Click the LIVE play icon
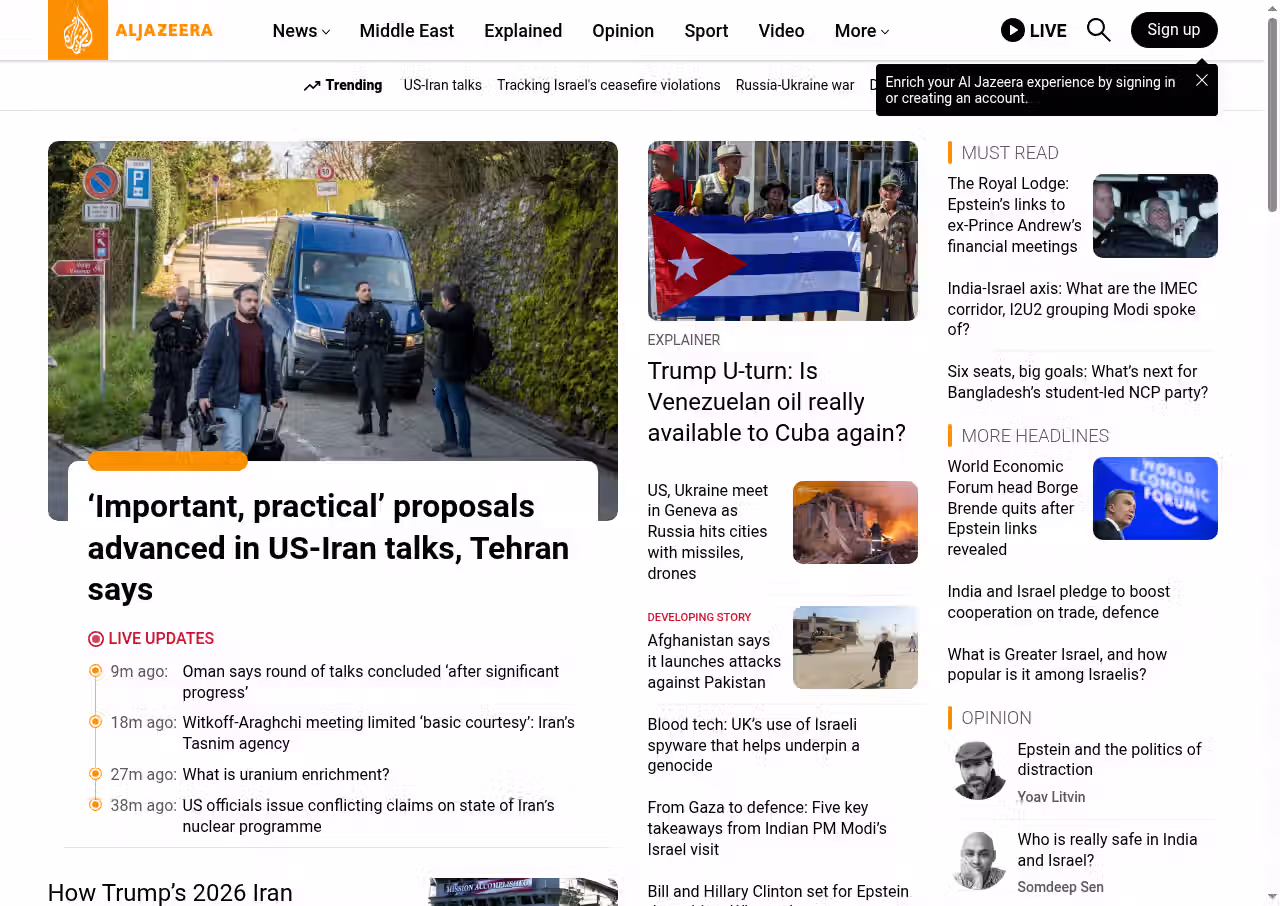1280x906 pixels. pos(1013,30)
